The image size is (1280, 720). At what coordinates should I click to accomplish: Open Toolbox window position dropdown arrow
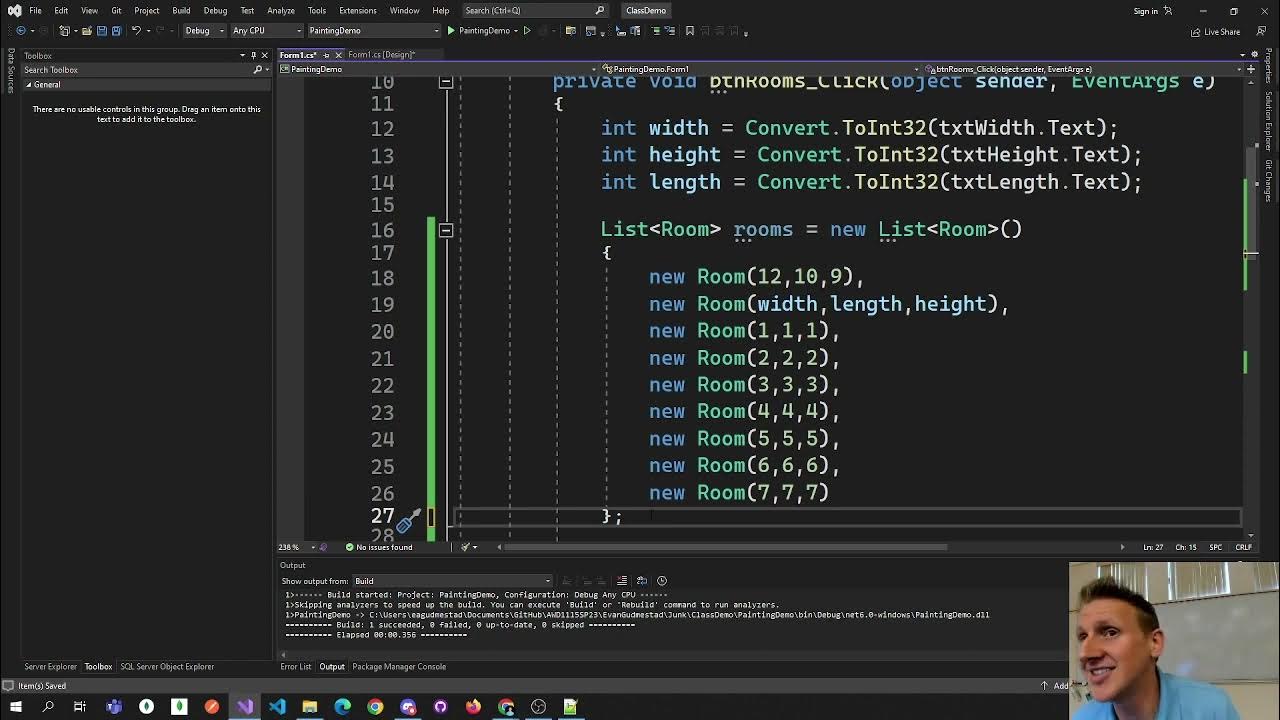(242, 55)
